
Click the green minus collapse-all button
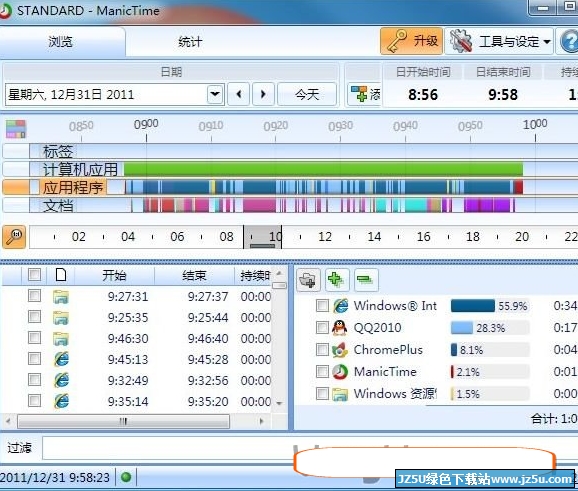(366, 280)
